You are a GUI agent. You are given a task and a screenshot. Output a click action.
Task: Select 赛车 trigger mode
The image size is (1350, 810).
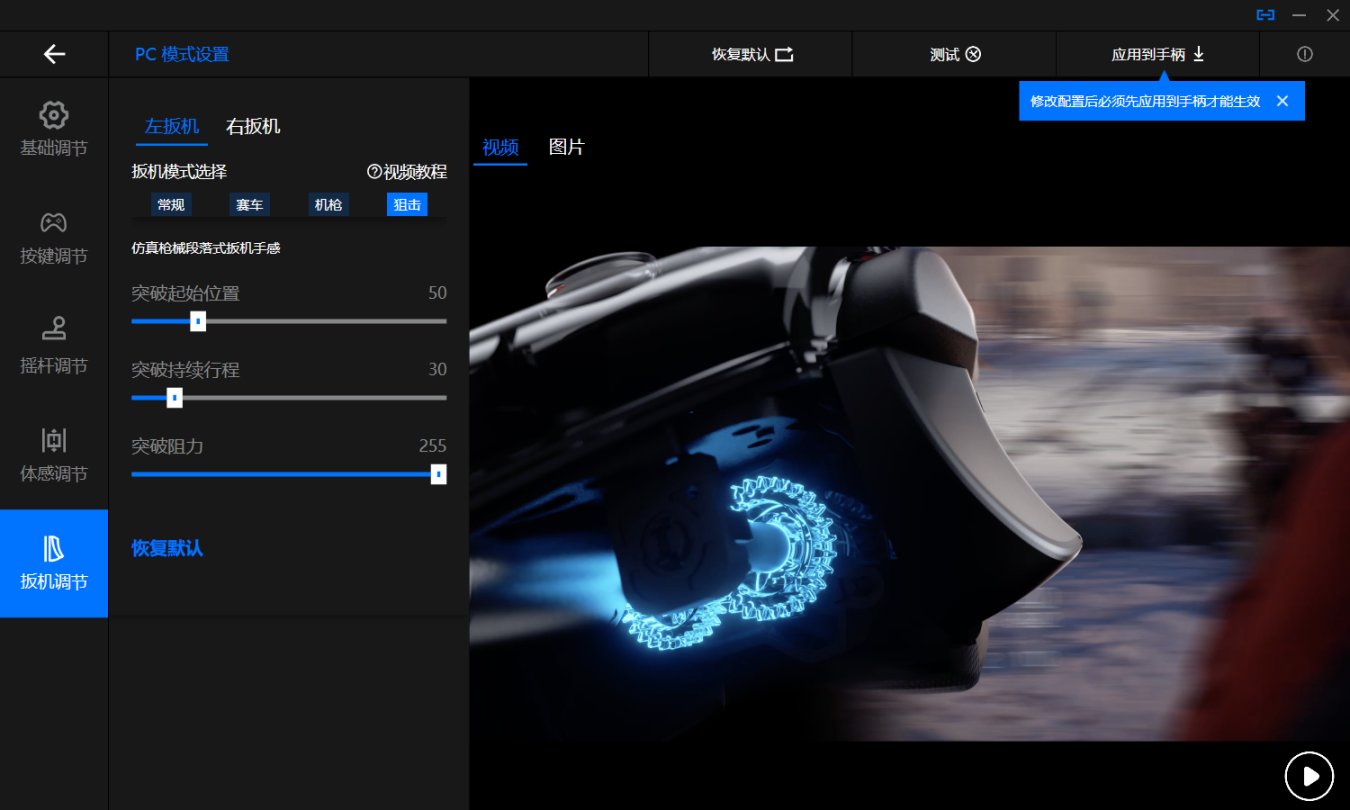coord(249,205)
